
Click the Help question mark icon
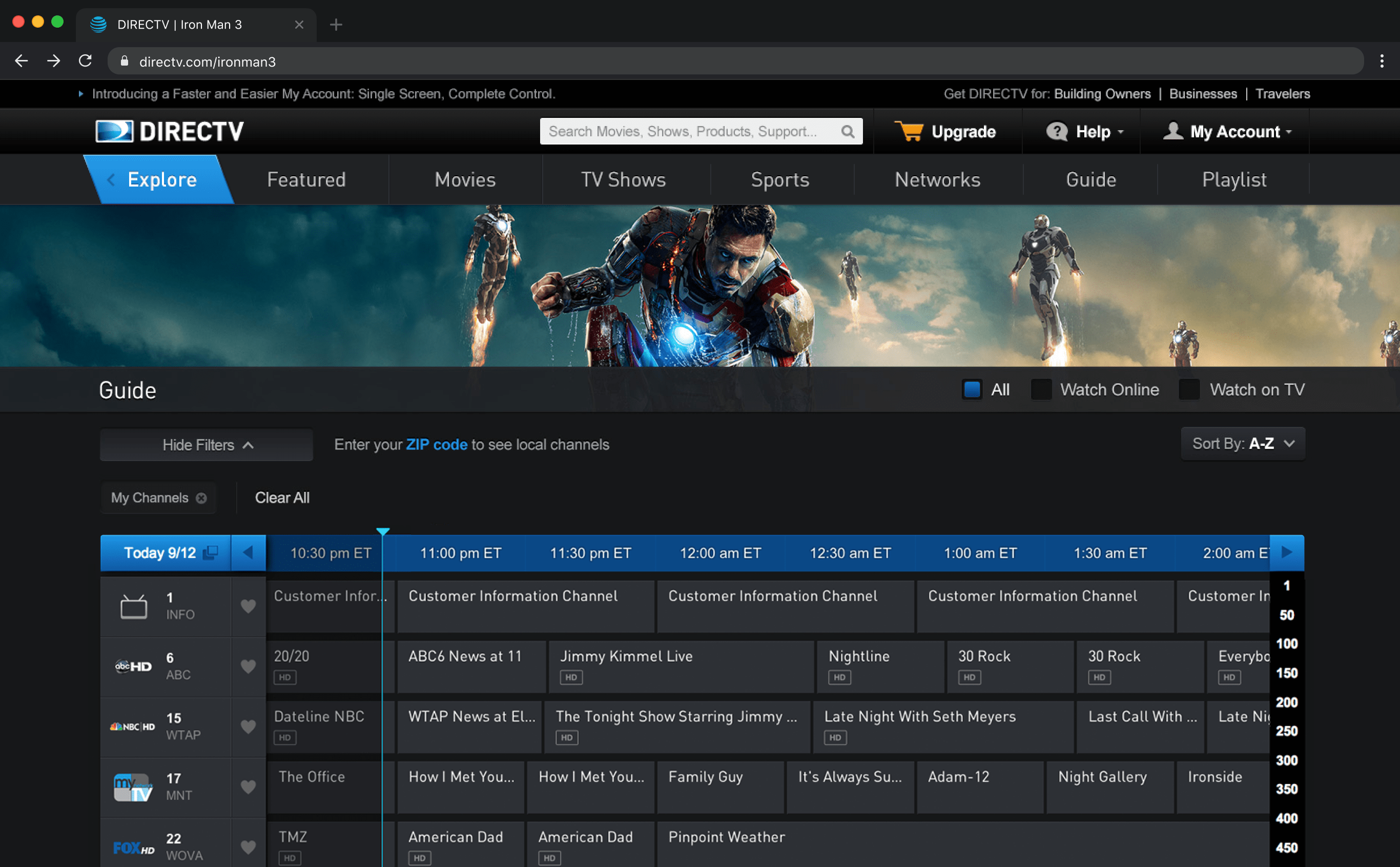click(x=1057, y=131)
